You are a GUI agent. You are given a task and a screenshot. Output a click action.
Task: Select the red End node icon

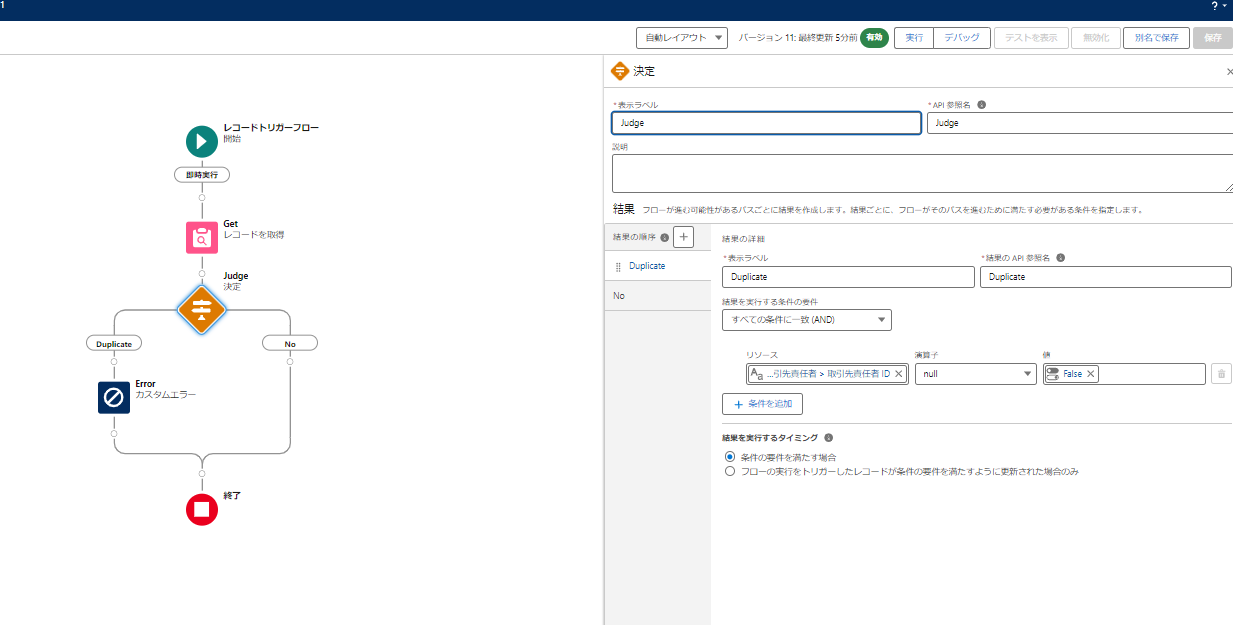(x=202, y=509)
